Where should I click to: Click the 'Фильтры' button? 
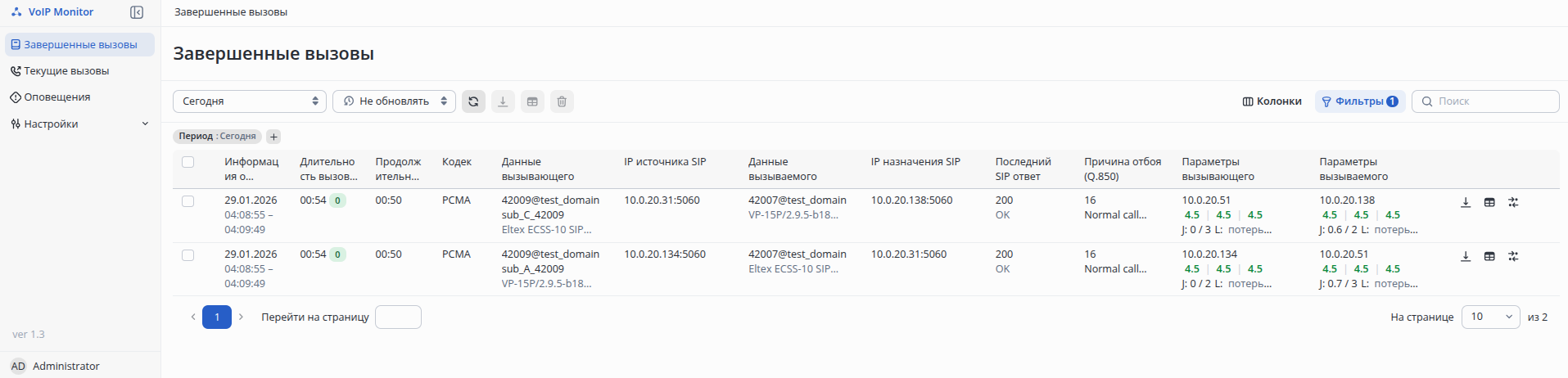coord(1359,101)
